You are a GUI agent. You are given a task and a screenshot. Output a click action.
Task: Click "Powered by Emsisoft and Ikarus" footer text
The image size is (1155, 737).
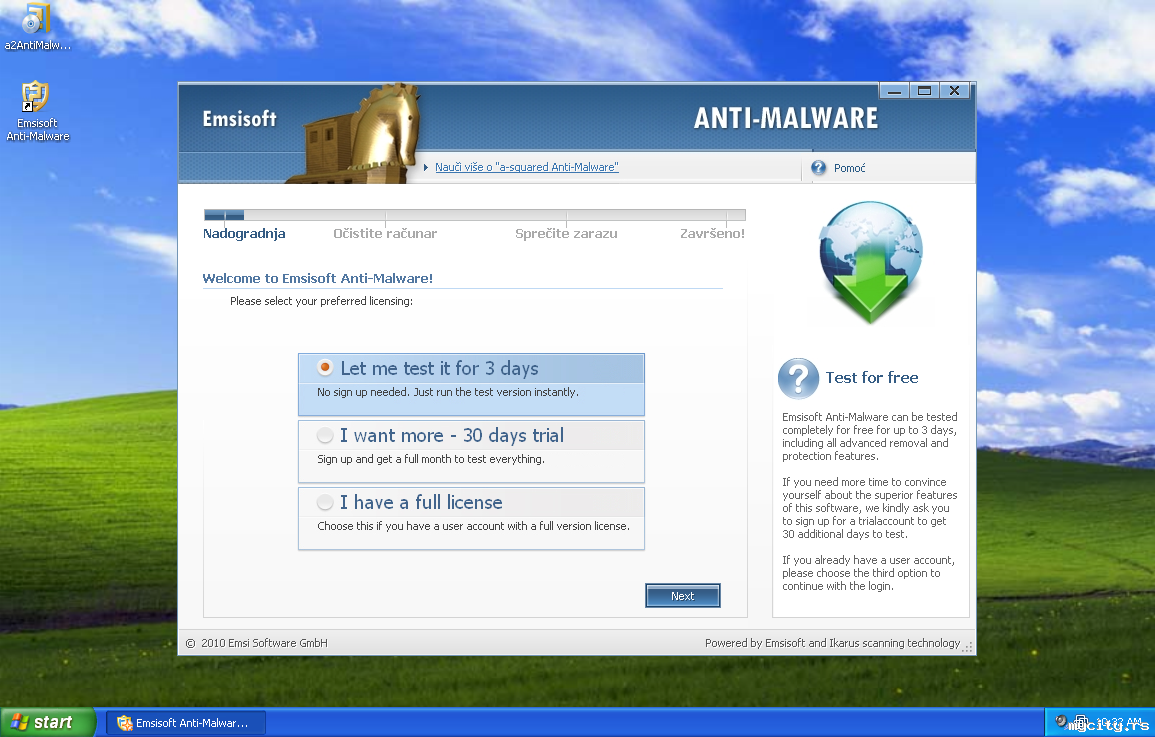click(832, 643)
